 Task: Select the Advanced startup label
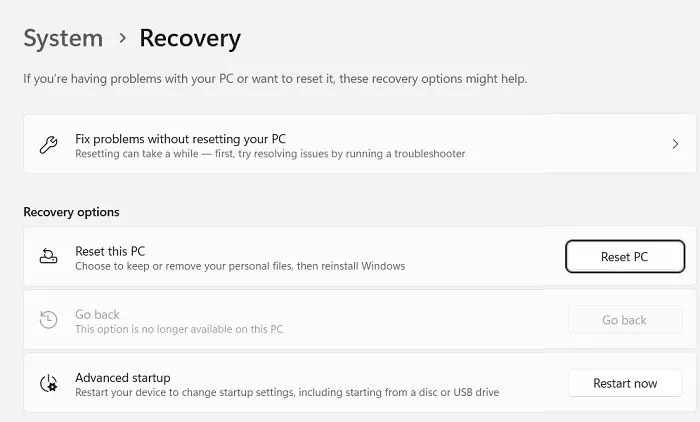click(122, 377)
